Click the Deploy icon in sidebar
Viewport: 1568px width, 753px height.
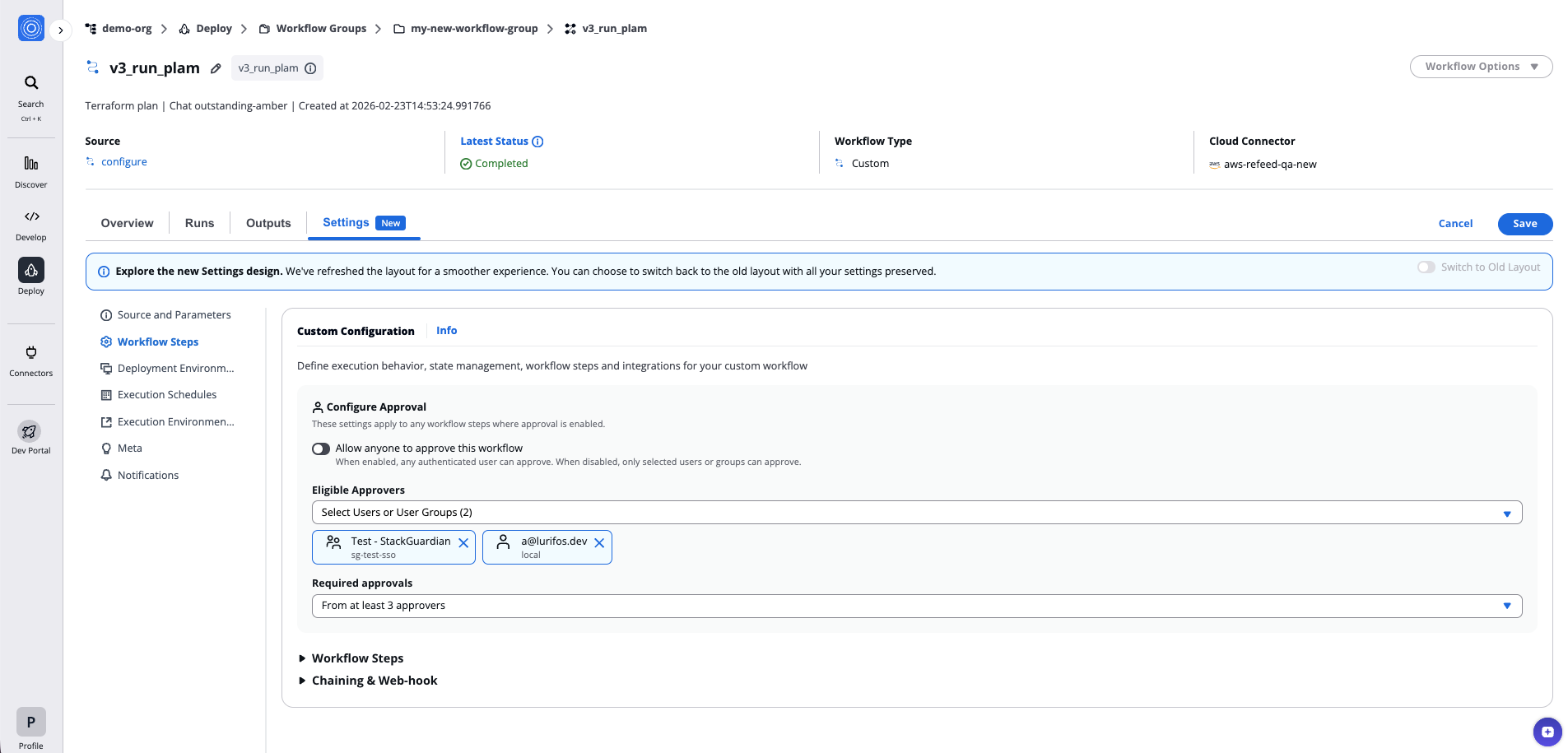point(30,270)
